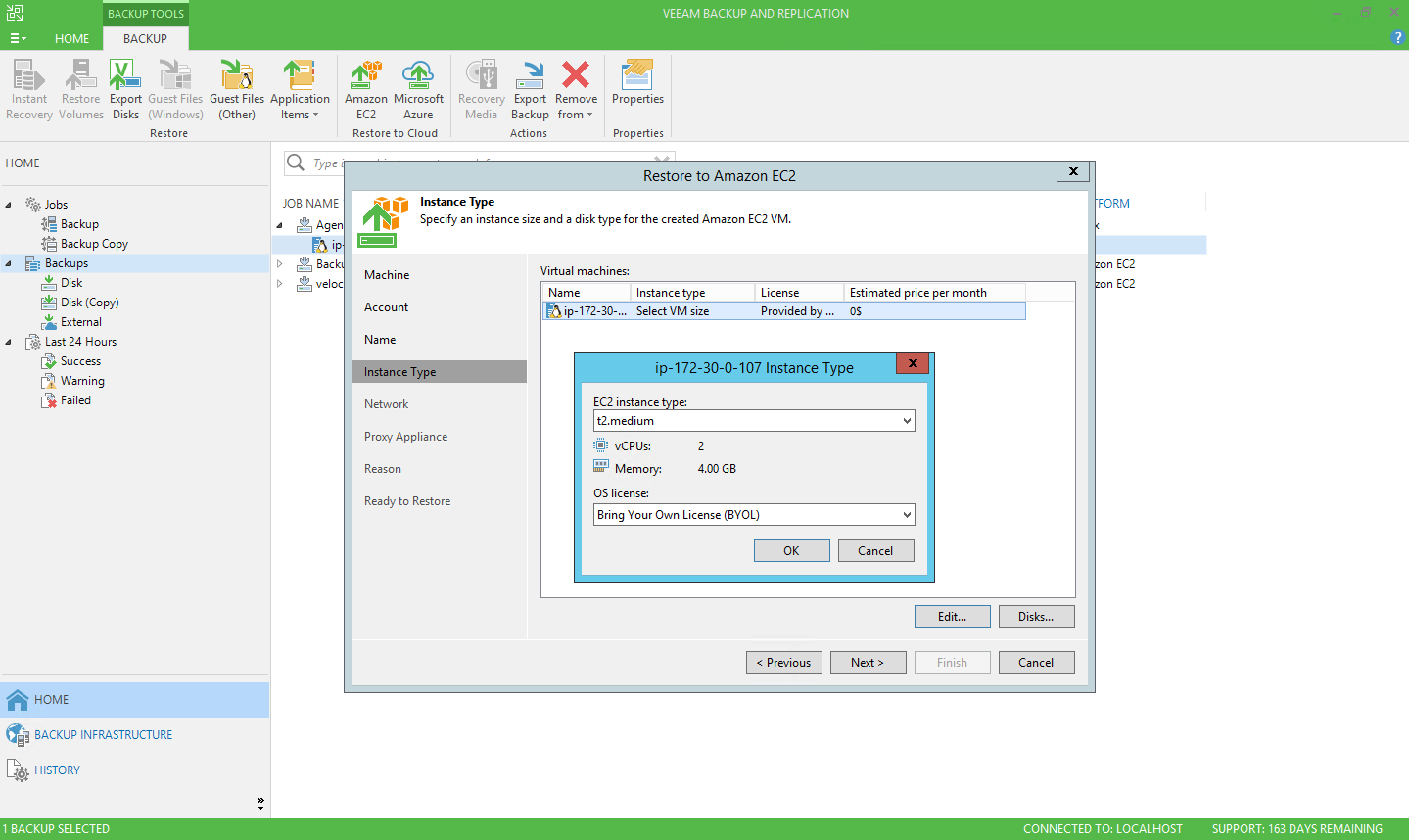This screenshot has width=1409, height=840.
Task: Open the backup Properties icon
Action: 637,76
